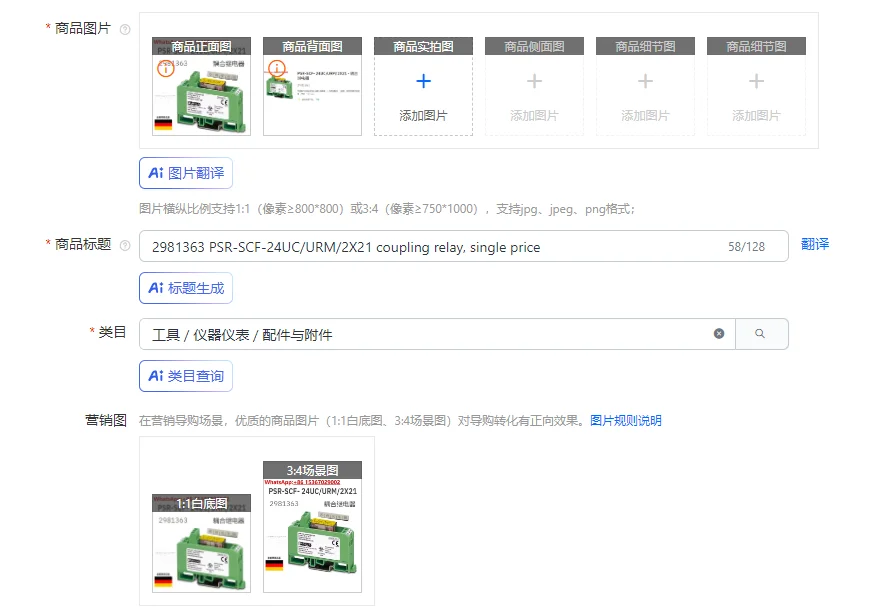Click the help icon next to 商品标题
Viewport: 879px width, 607px height.
click(x=126, y=245)
